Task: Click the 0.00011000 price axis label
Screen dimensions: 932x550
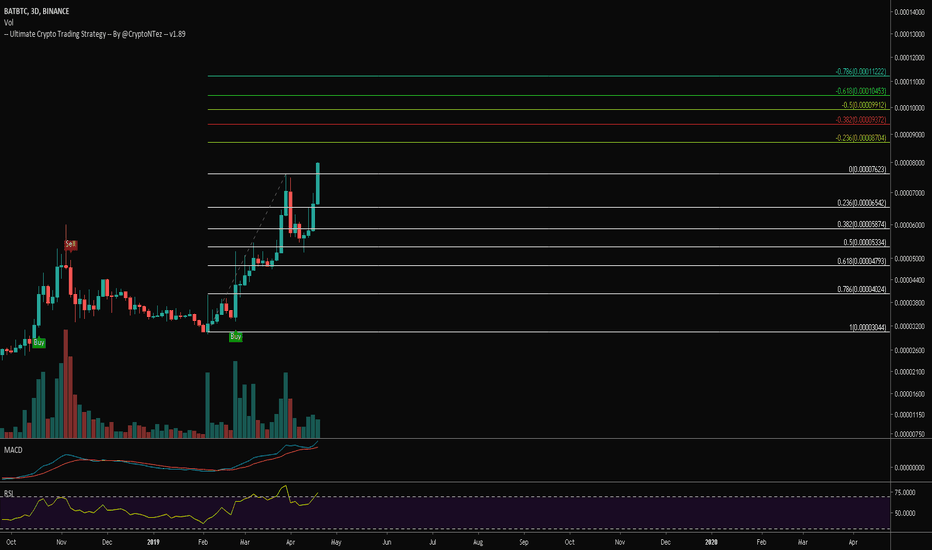Action: (x=909, y=82)
